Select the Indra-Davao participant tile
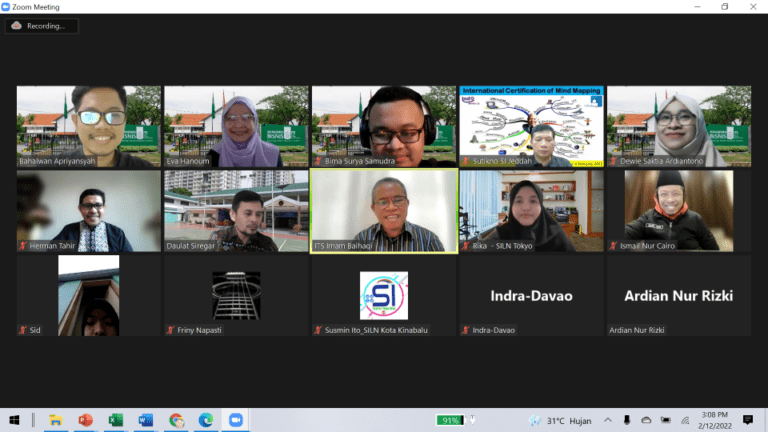This screenshot has height=432, width=768. tap(531, 295)
